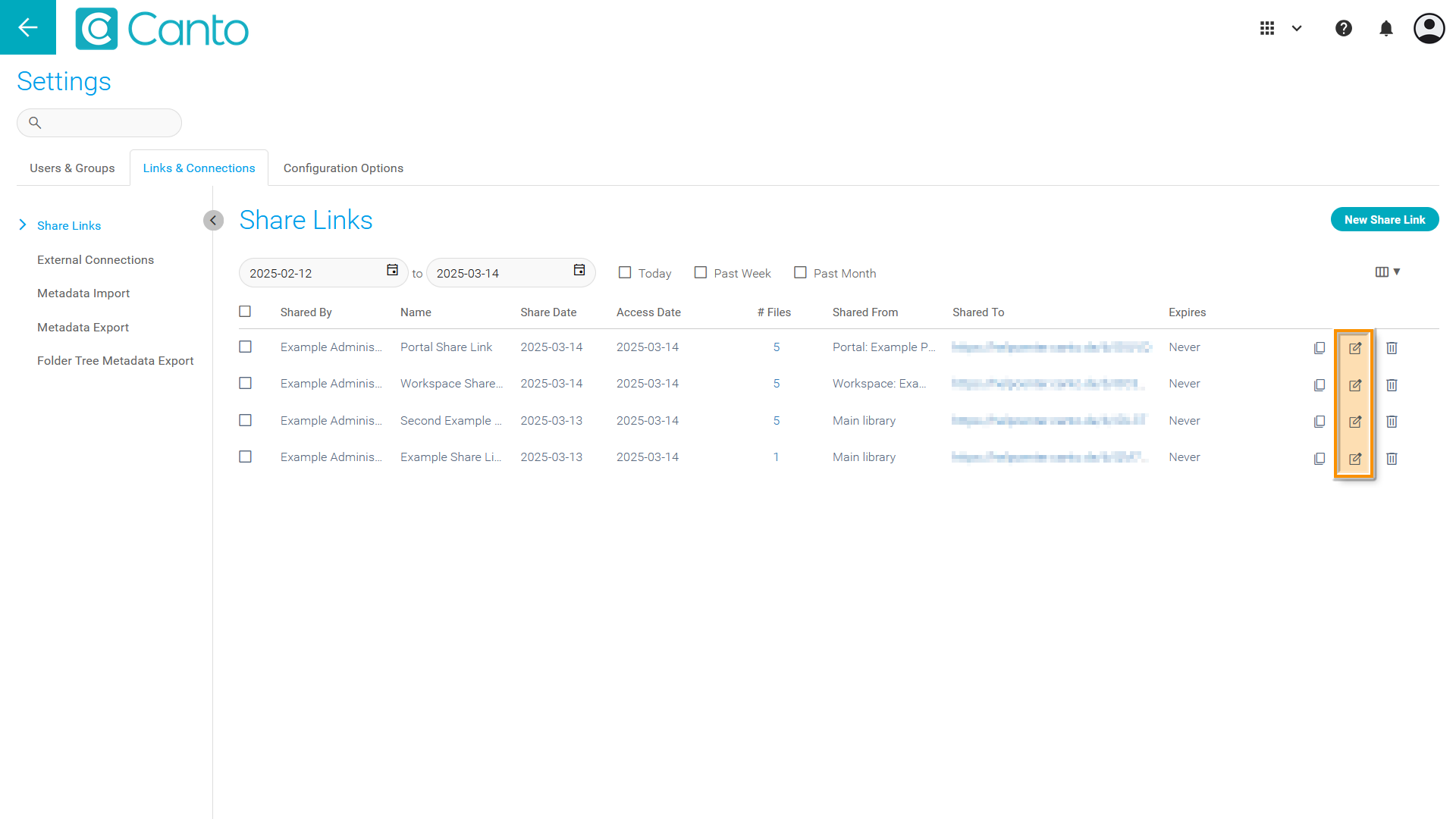
Task: Open the user profile avatar
Action: 1429,28
